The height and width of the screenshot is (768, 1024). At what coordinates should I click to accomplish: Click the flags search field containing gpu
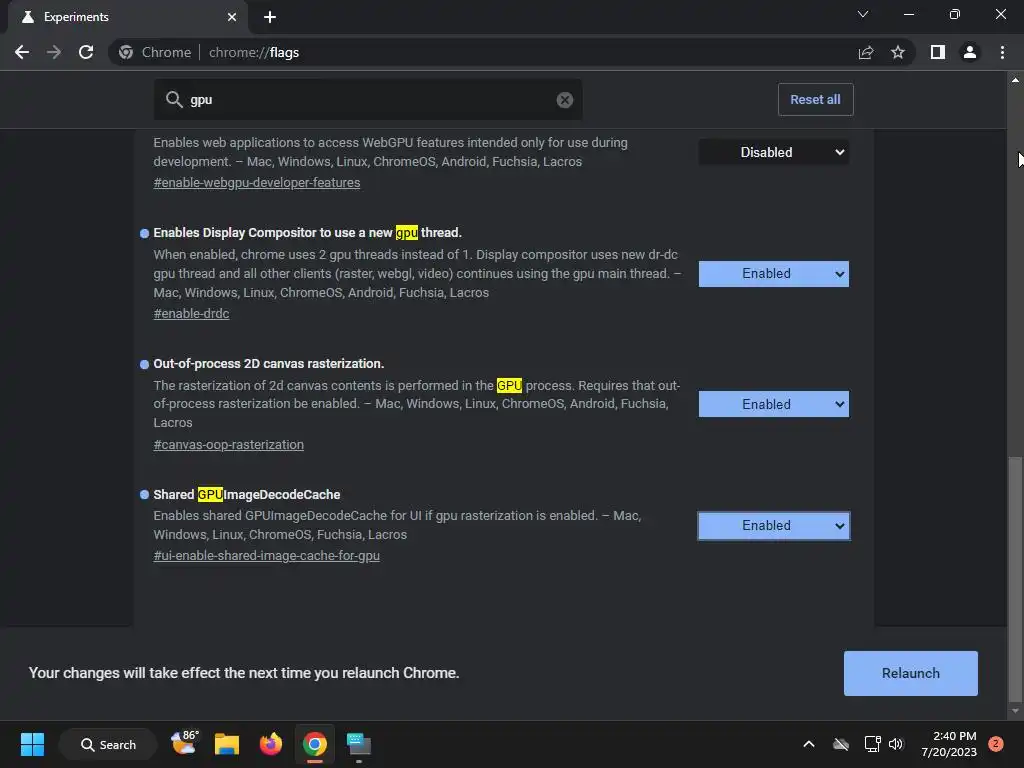point(368,100)
